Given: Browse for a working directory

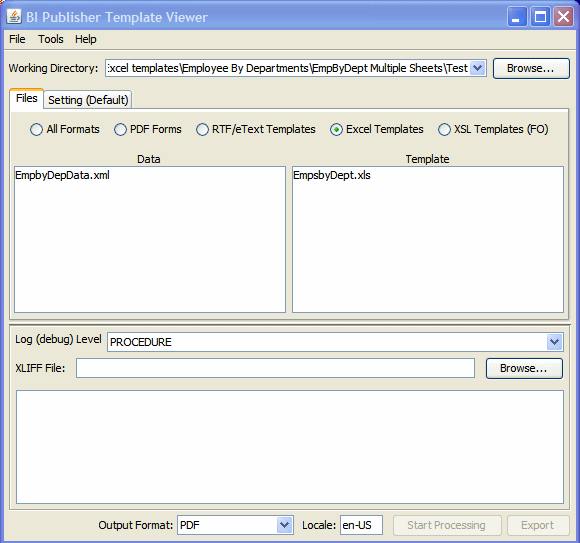Looking at the screenshot, I should (x=531, y=68).
